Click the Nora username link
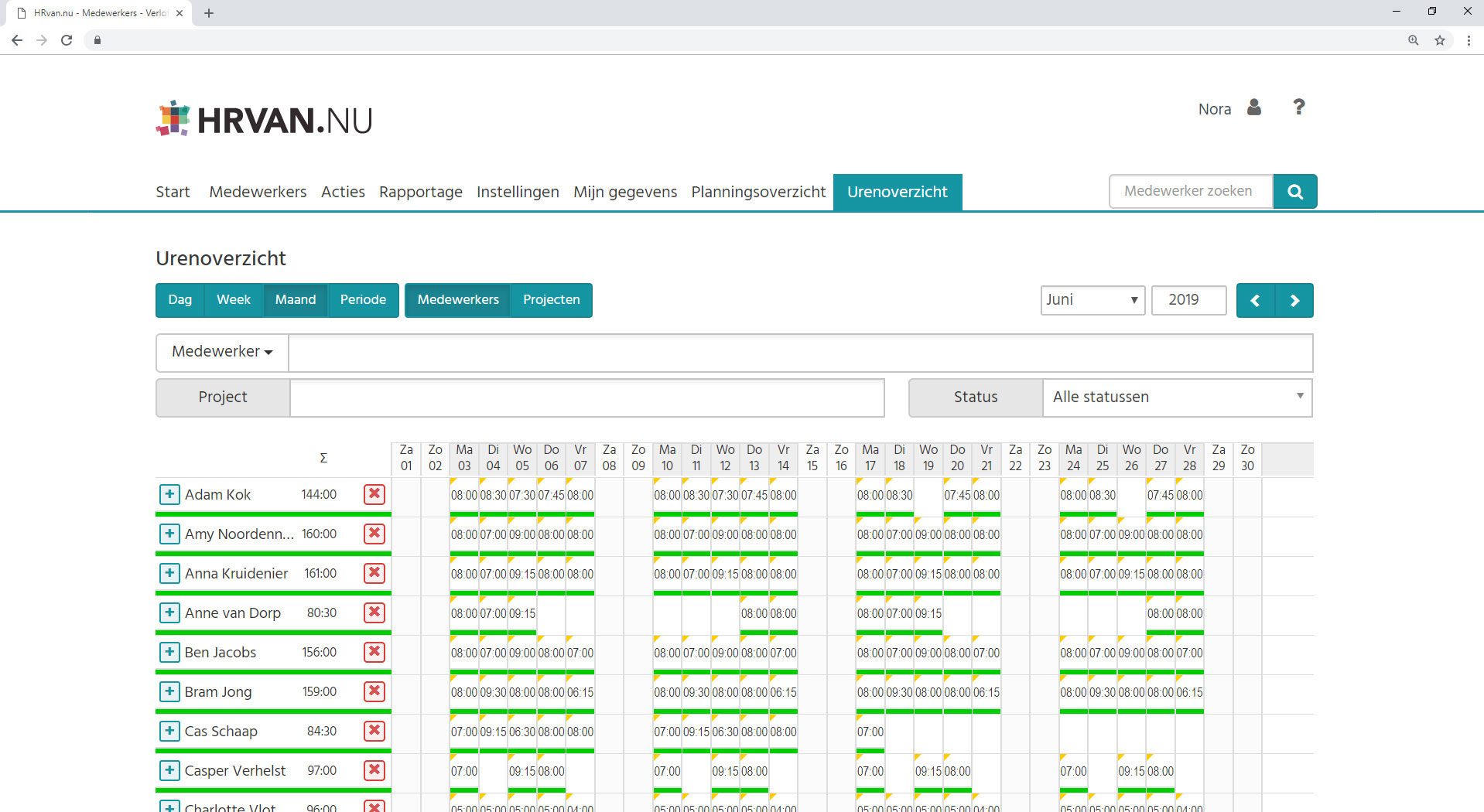Image resolution: width=1484 pixels, height=812 pixels. [1215, 109]
